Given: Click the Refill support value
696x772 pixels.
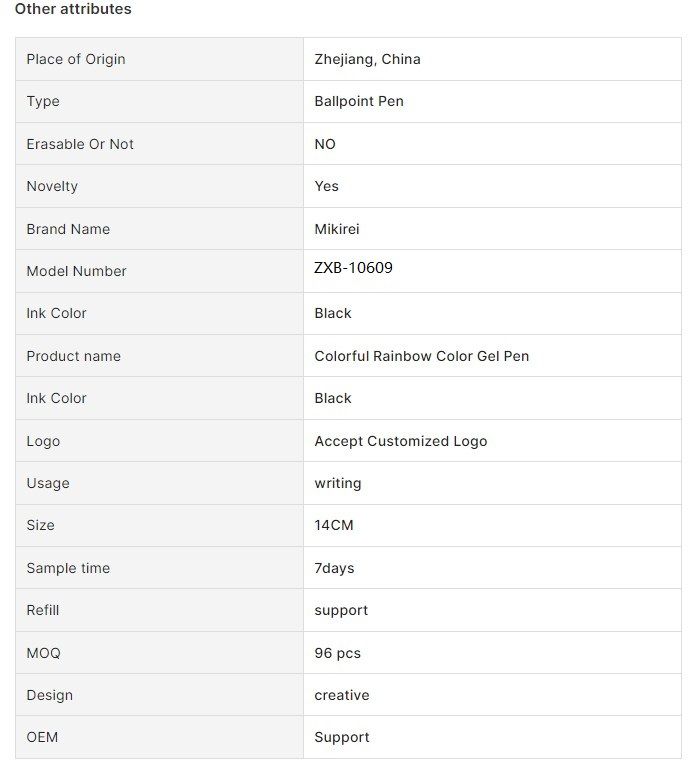Looking at the screenshot, I should coord(341,611).
